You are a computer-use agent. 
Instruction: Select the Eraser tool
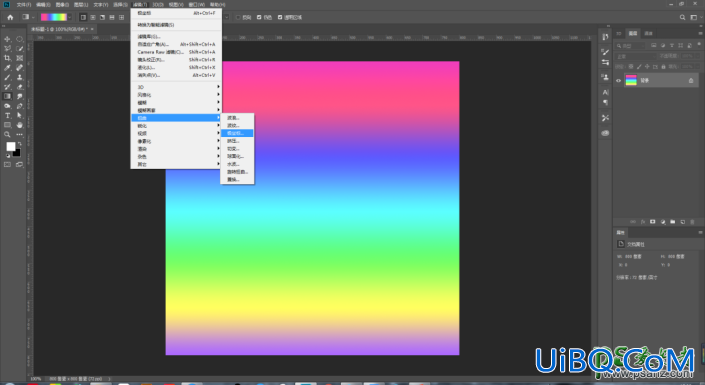pyautogui.click(x=20, y=87)
